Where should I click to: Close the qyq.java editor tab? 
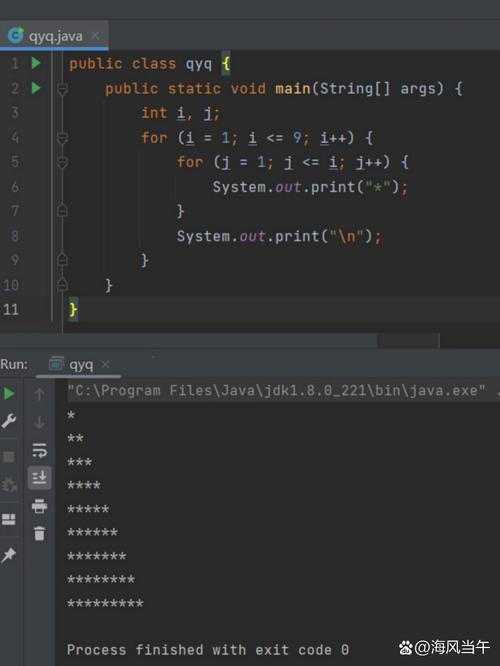pyautogui.click(x=96, y=36)
